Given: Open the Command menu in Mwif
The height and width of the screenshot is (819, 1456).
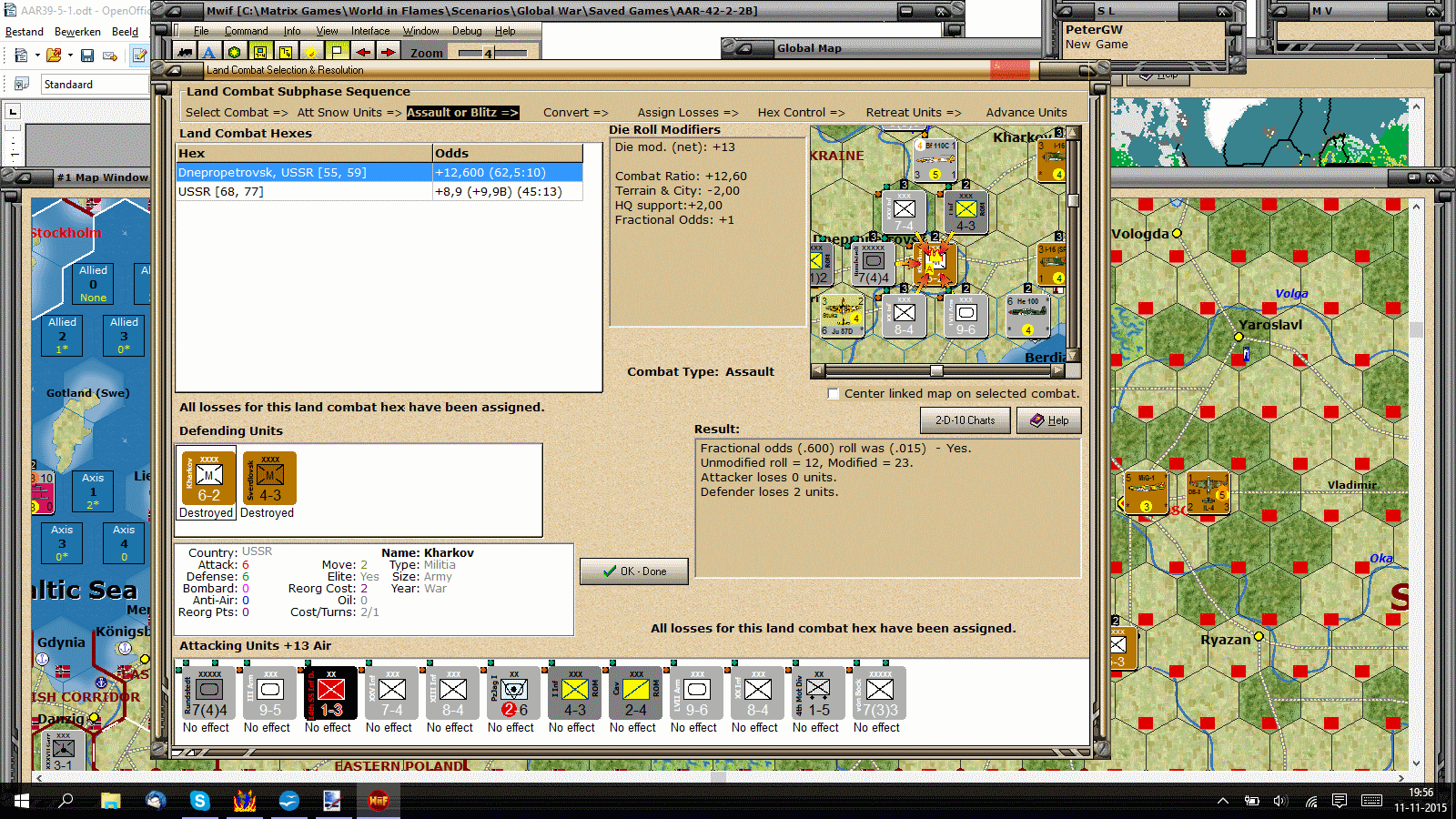Looking at the screenshot, I should [247, 31].
